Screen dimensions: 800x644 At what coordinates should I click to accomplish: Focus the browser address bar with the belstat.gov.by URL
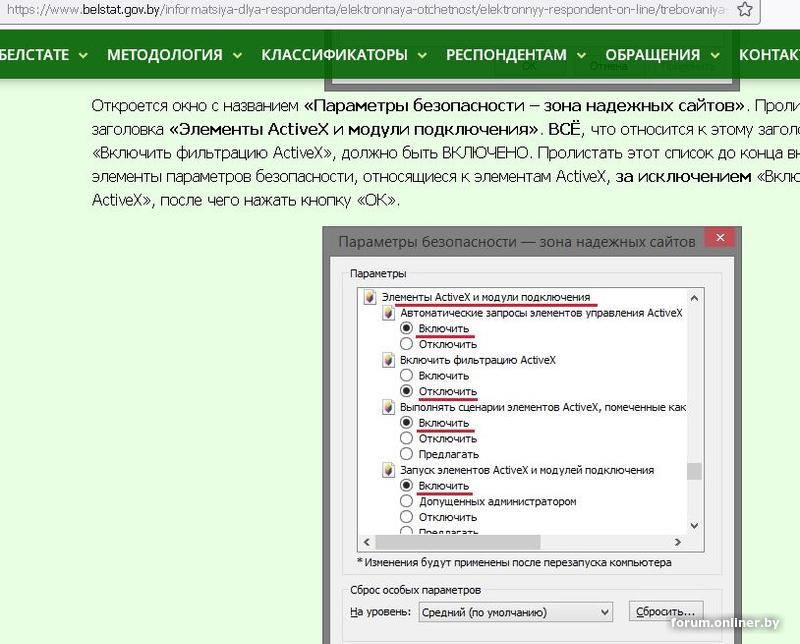coord(365,10)
